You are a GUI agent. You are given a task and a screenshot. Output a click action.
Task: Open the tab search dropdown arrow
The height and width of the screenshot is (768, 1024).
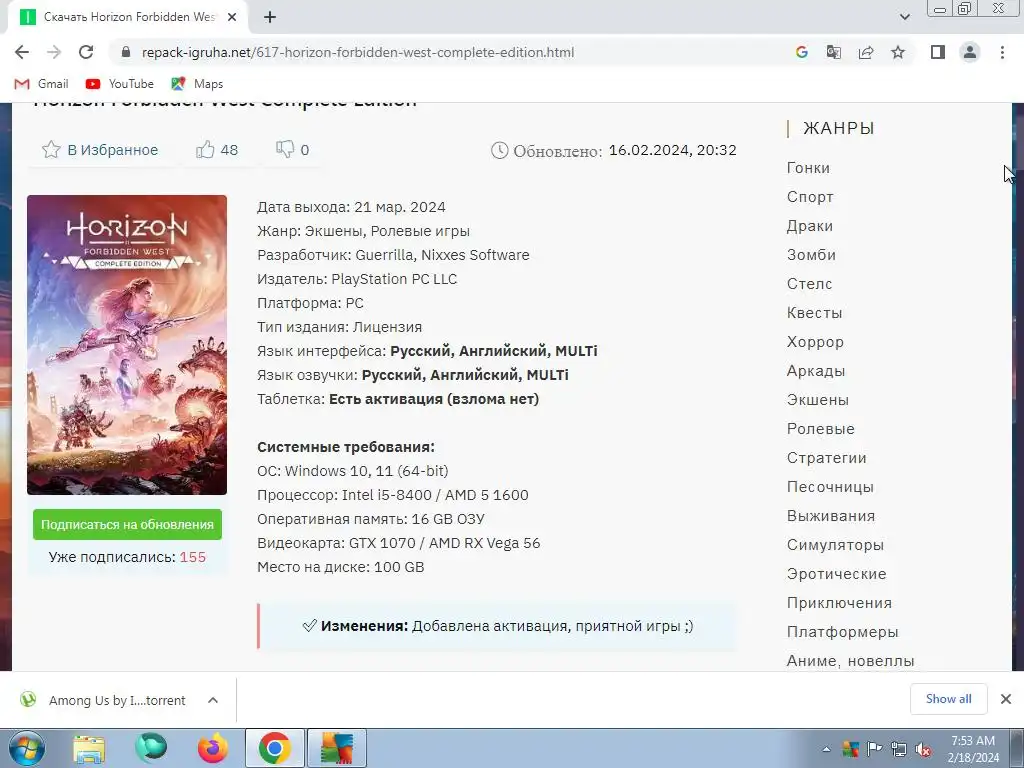tap(904, 18)
